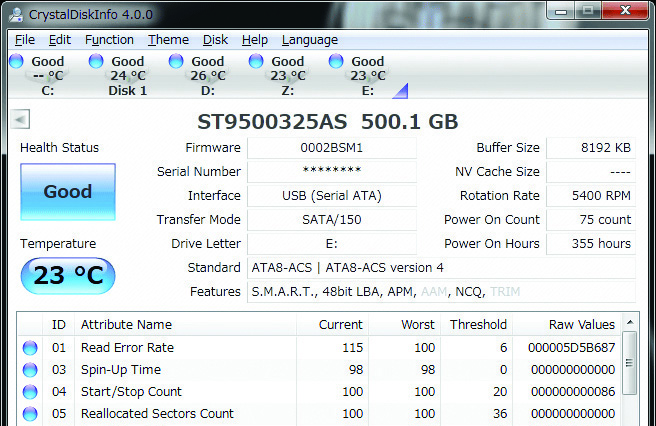Open the File menu
Image resolution: width=656 pixels, height=426 pixels.
pos(25,40)
